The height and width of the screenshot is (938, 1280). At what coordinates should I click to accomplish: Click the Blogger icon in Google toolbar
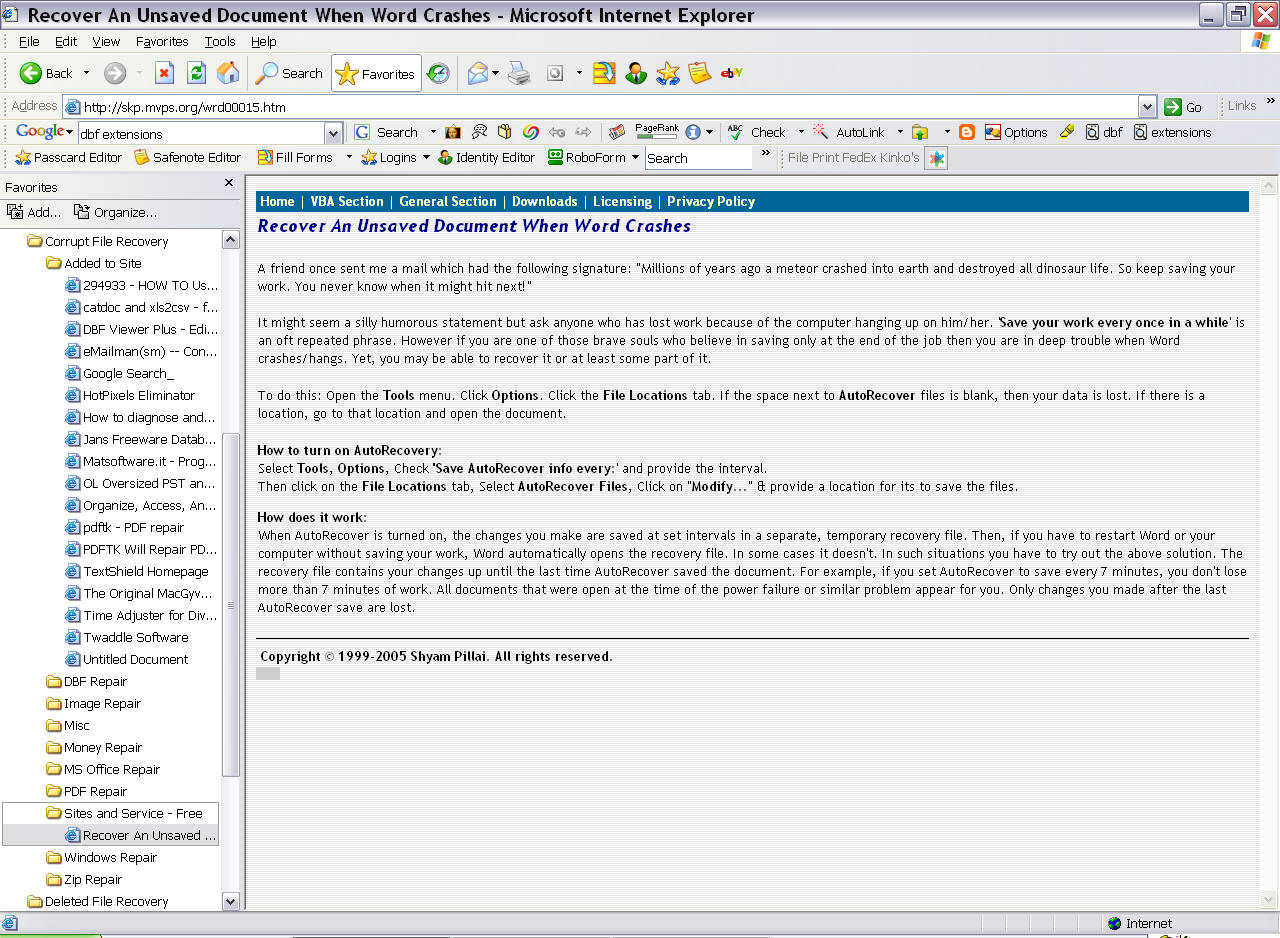pyautogui.click(x=967, y=132)
